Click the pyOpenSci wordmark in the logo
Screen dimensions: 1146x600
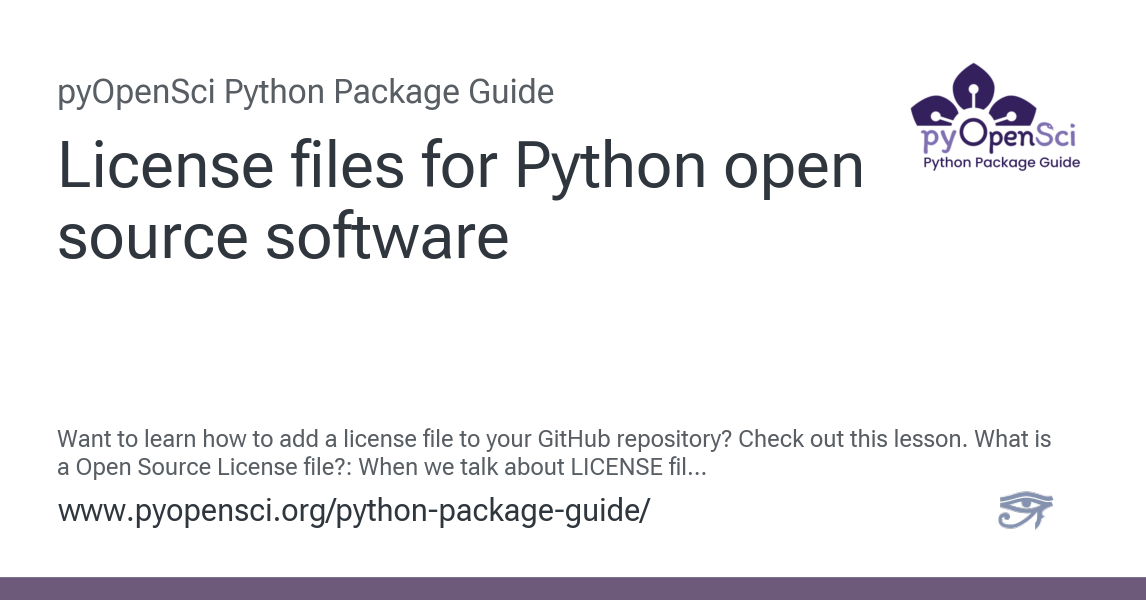[x=998, y=135]
